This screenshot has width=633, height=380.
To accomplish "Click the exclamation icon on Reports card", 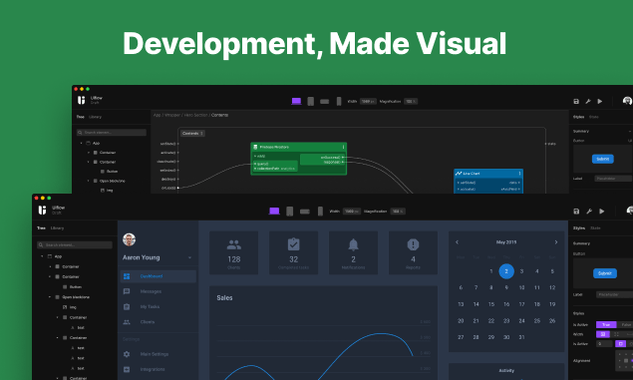I will 413,244.
